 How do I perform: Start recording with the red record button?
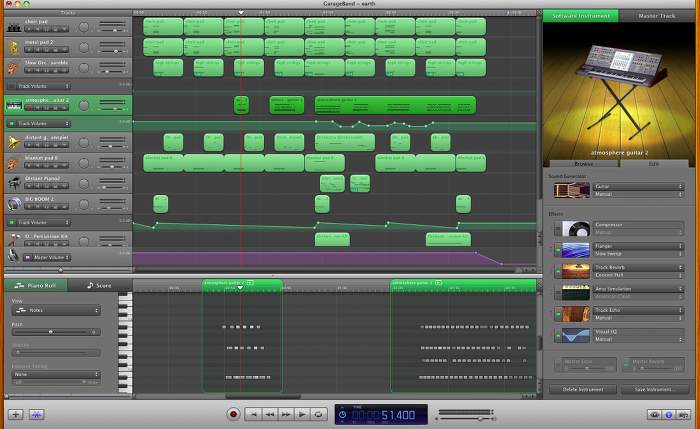coord(233,414)
